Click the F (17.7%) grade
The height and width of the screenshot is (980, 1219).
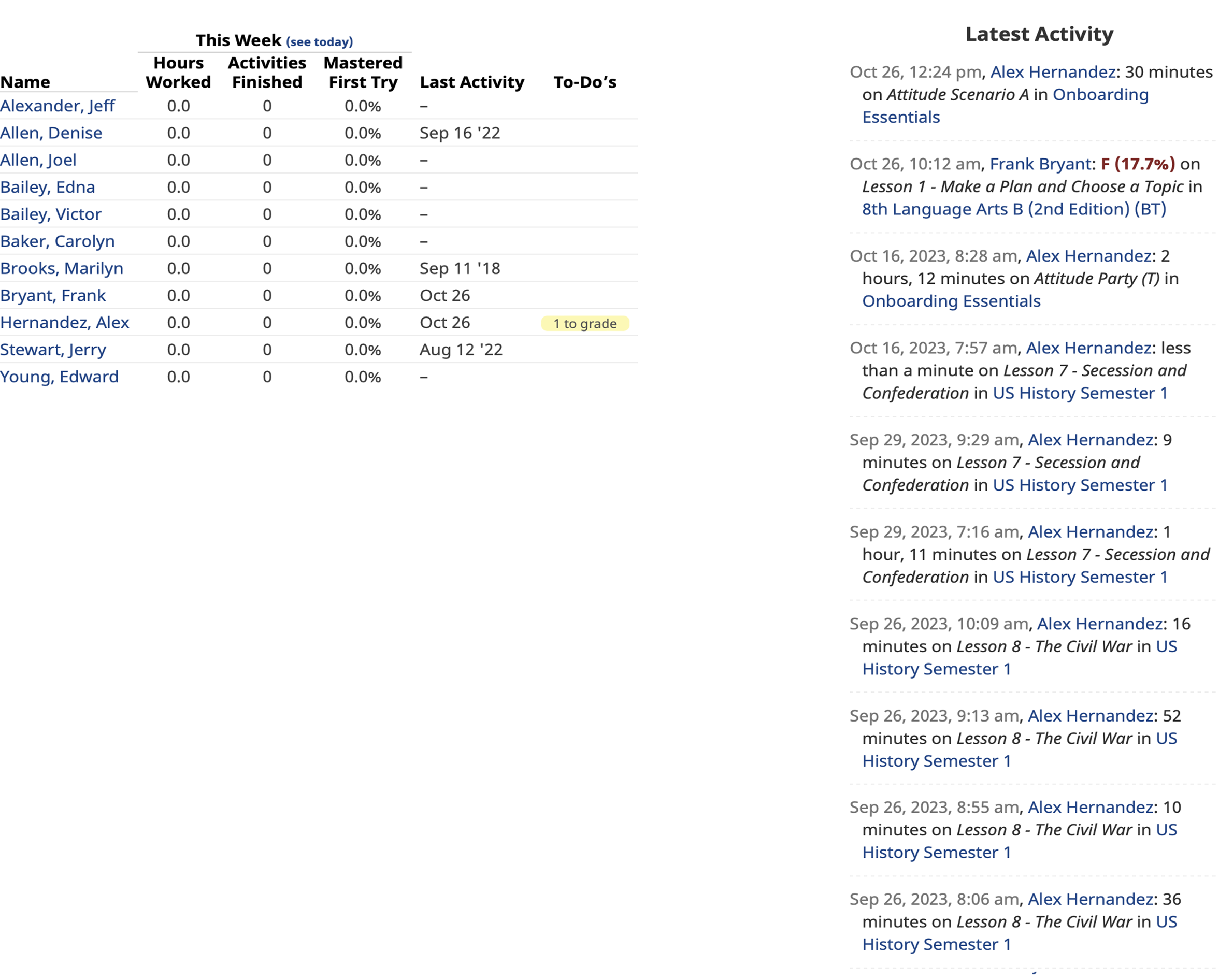pos(1138,164)
